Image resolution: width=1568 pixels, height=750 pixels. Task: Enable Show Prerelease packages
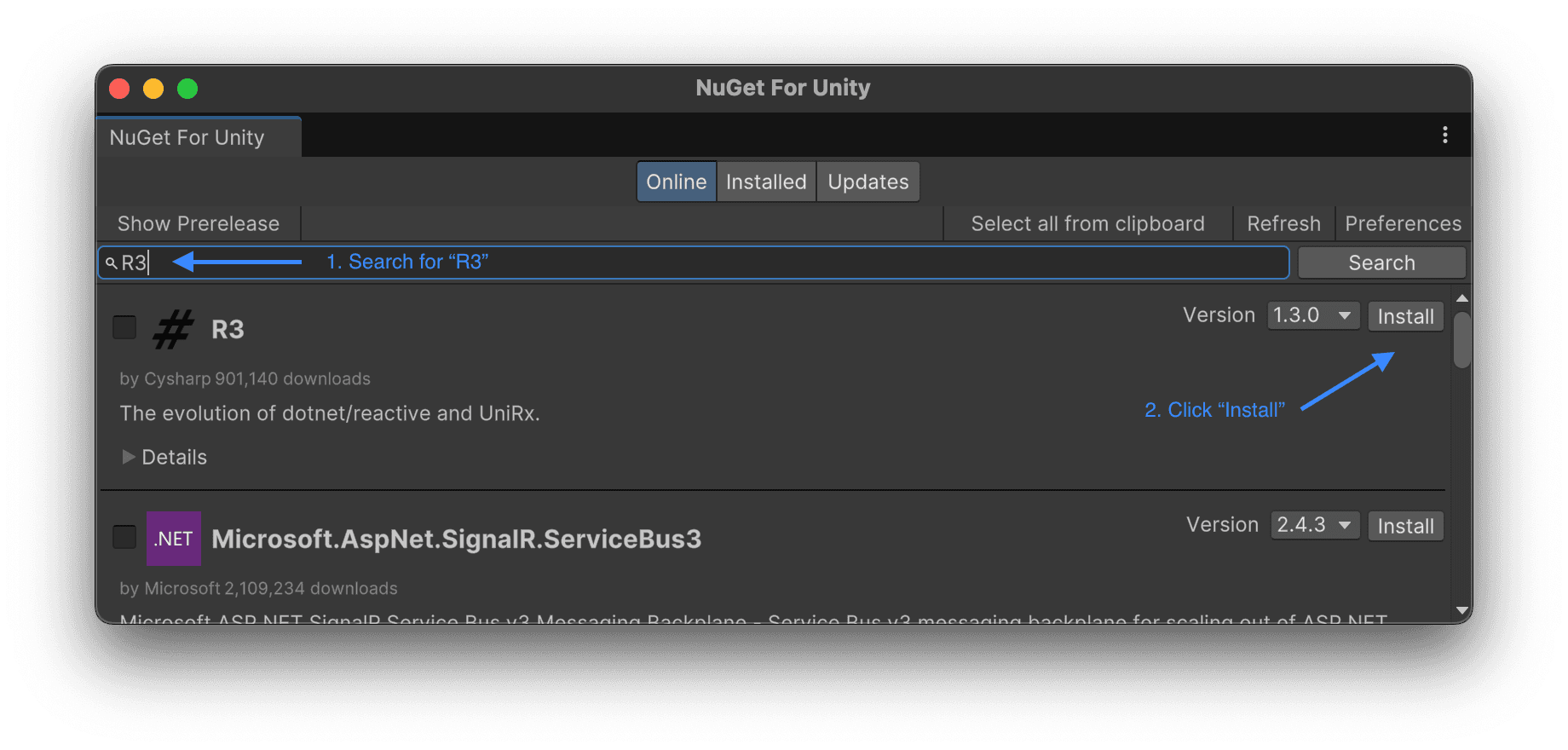(198, 223)
